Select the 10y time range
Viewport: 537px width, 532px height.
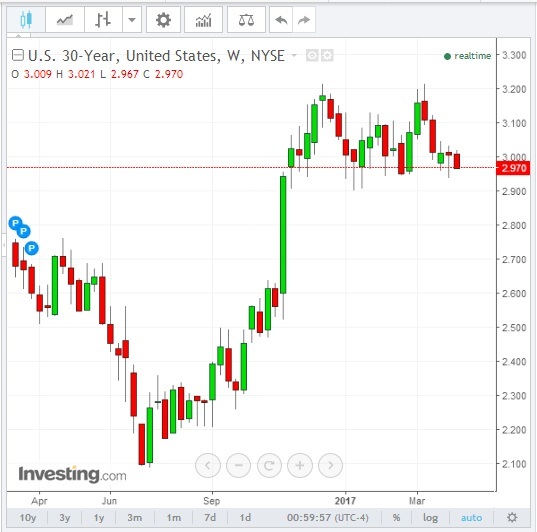pyautogui.click(x=28, y=517)
